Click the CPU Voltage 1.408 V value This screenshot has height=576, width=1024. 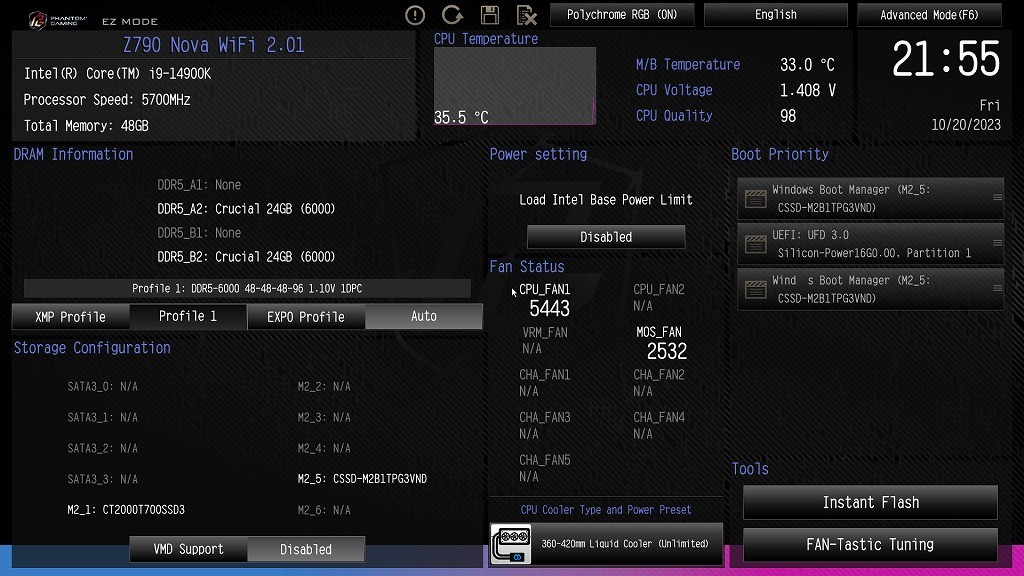tap(808, 90)
